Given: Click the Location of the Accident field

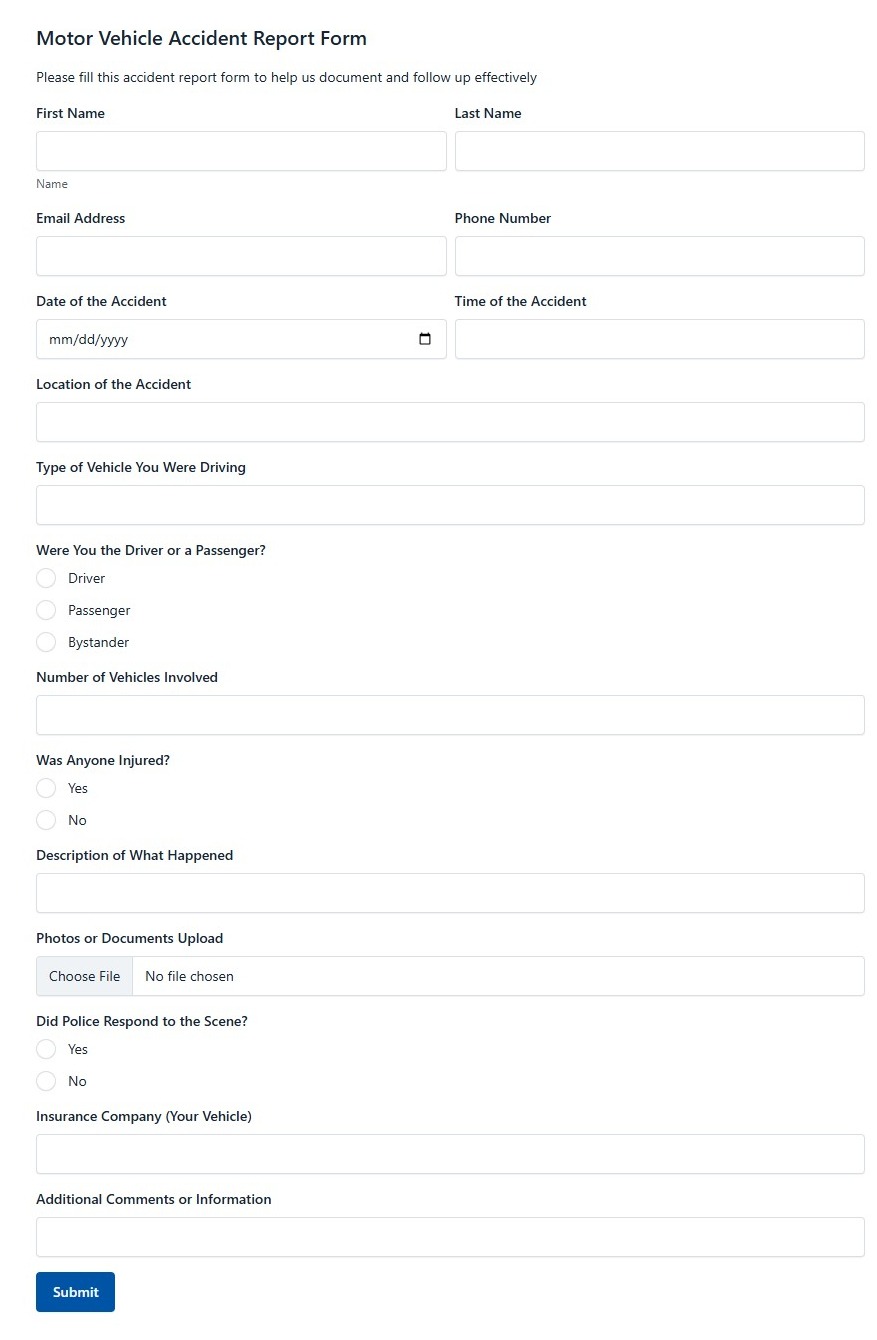Looking at the screenshot, I should point(450,422).
